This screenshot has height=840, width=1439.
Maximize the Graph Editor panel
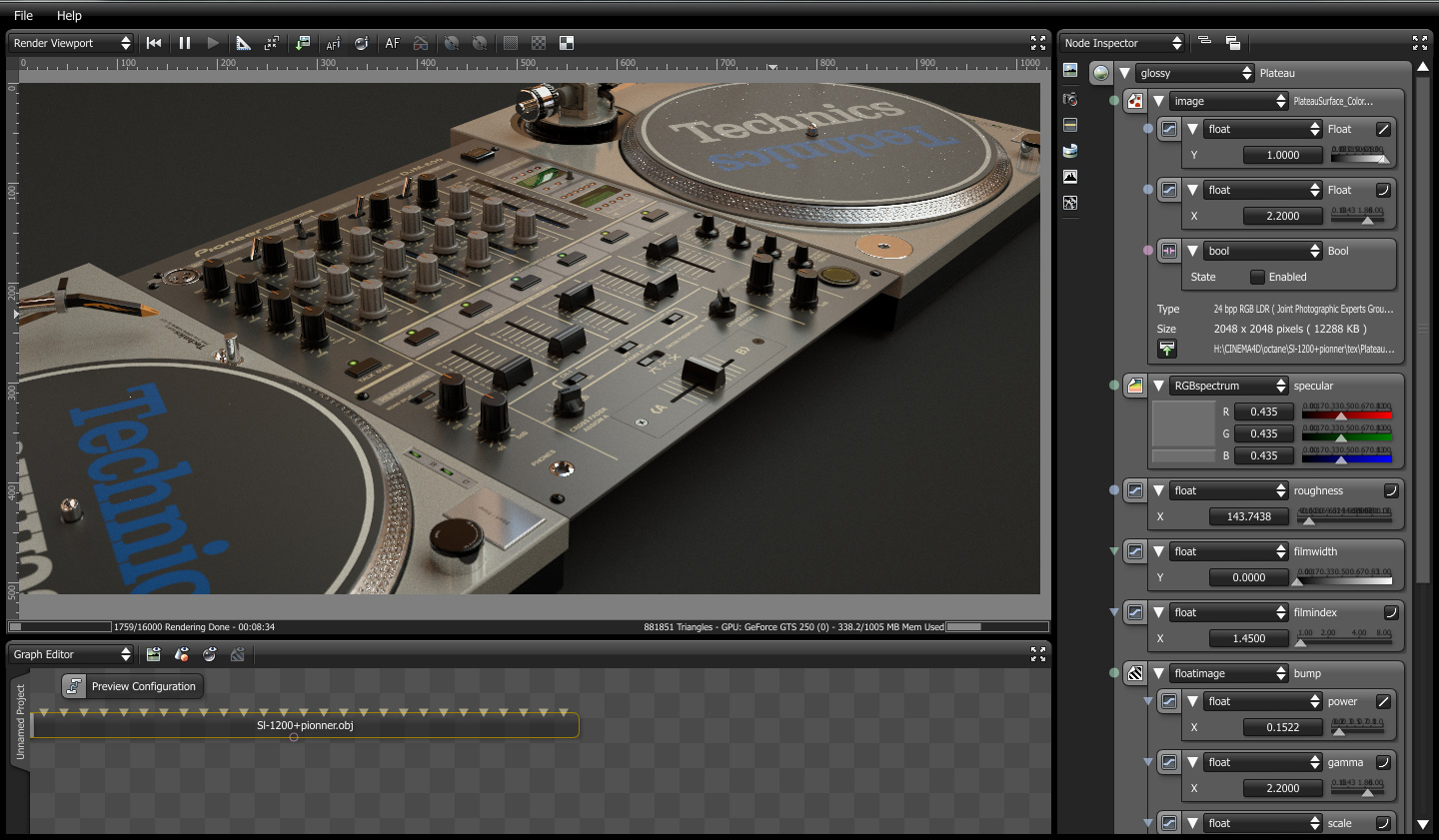tap(1038, 654)
